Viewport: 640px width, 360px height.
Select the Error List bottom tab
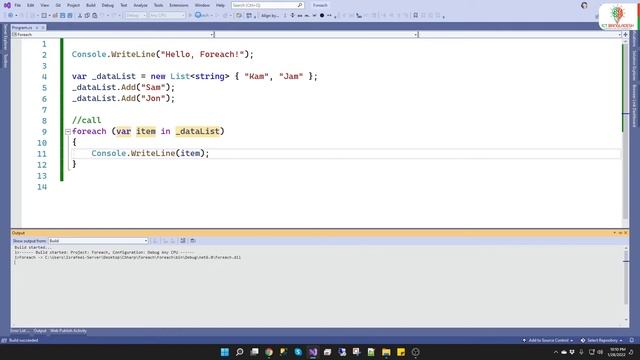[19, 331]
